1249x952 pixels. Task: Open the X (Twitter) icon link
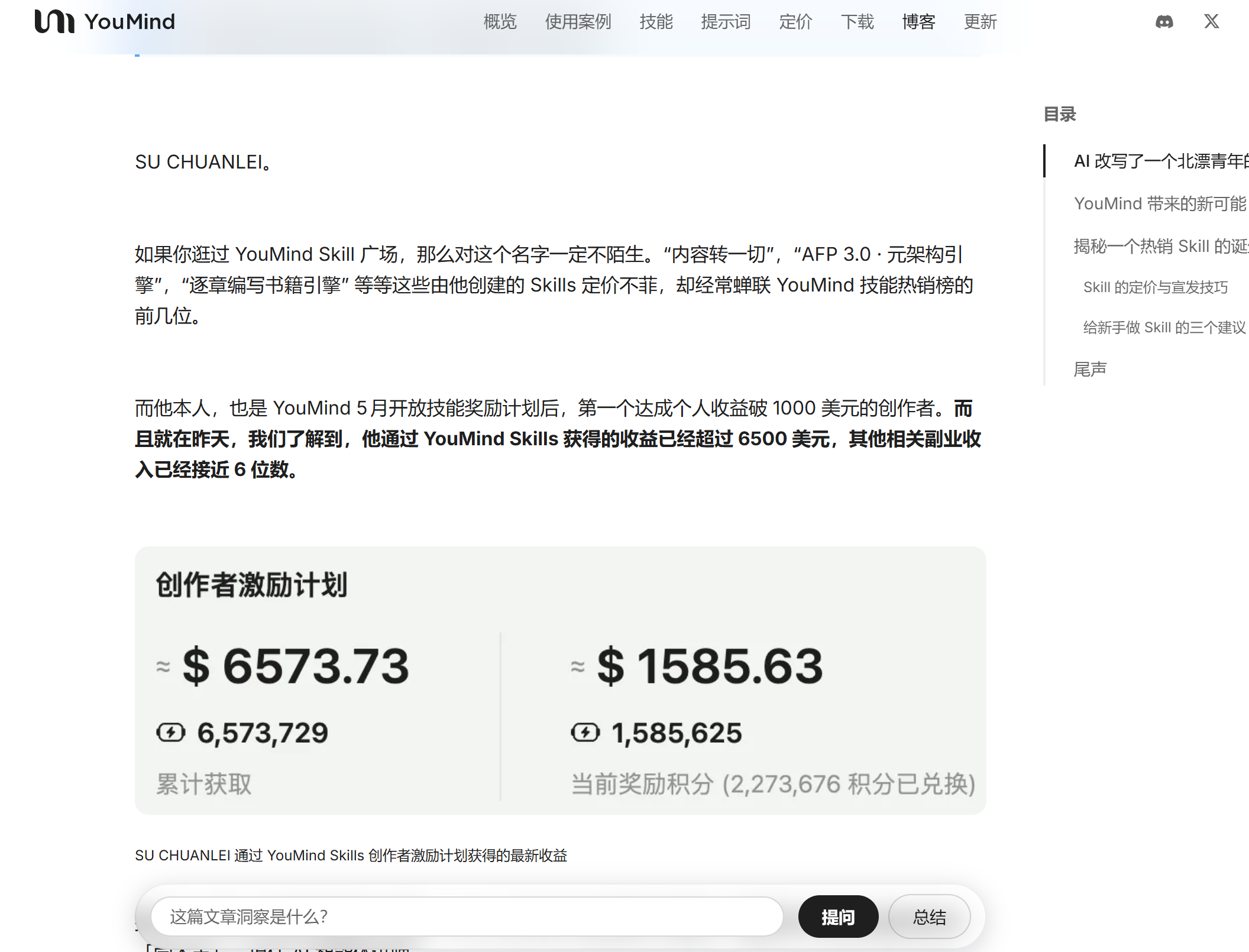[1211, 22]
